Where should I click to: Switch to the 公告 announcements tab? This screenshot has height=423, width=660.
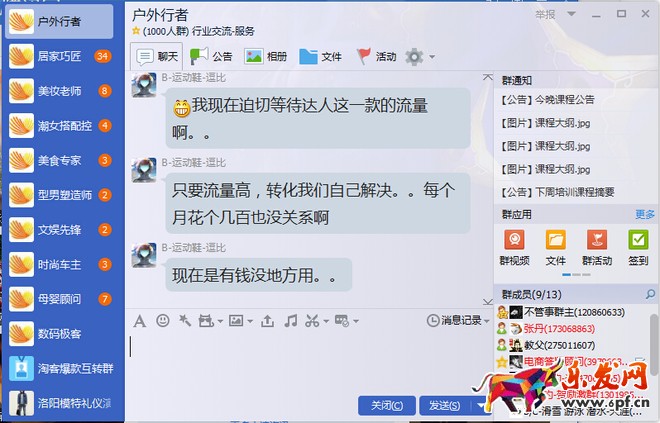click(x=211, y=56)
